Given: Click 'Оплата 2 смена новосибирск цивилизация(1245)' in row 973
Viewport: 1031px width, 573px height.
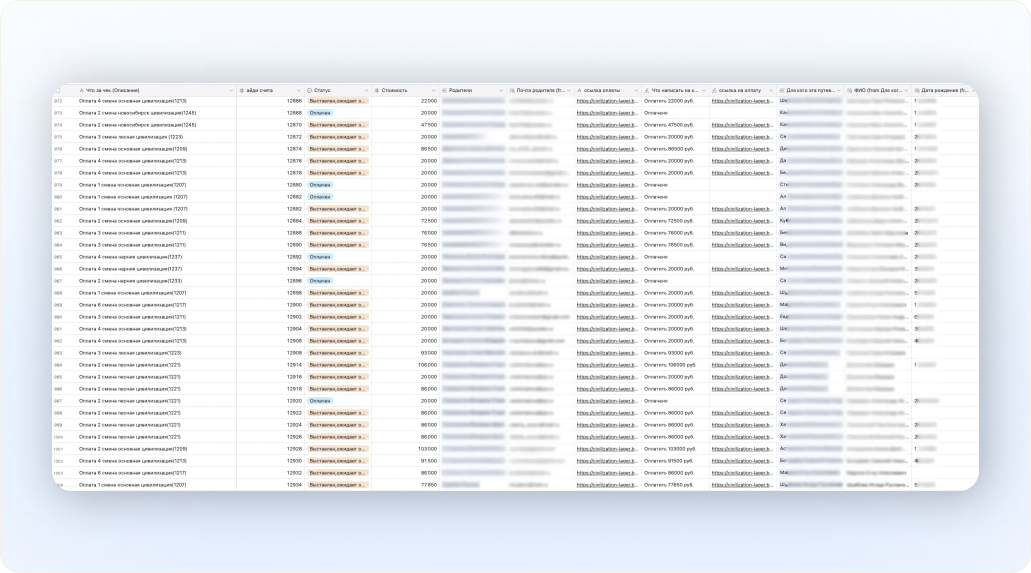Looking at the screenshot, I should click(x=137, y=113).
